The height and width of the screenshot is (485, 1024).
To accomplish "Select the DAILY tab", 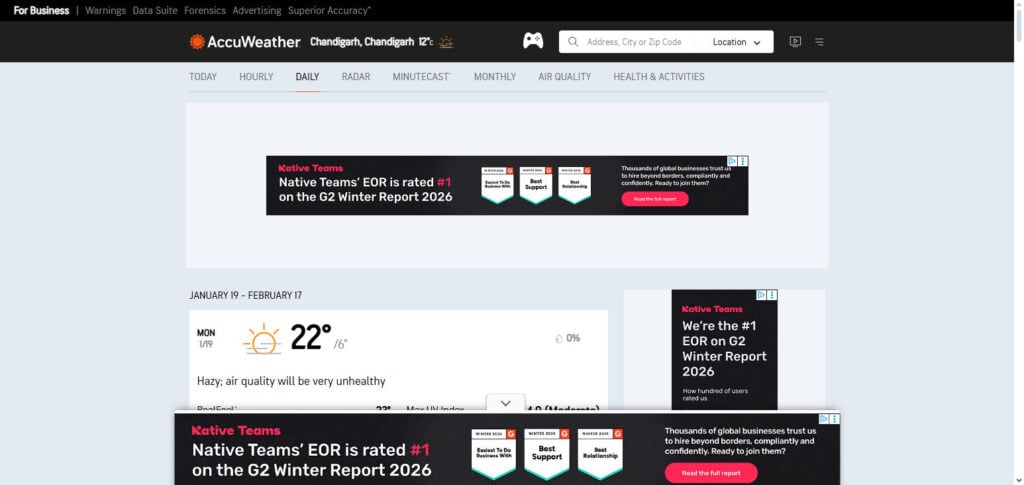I will 308,77.
